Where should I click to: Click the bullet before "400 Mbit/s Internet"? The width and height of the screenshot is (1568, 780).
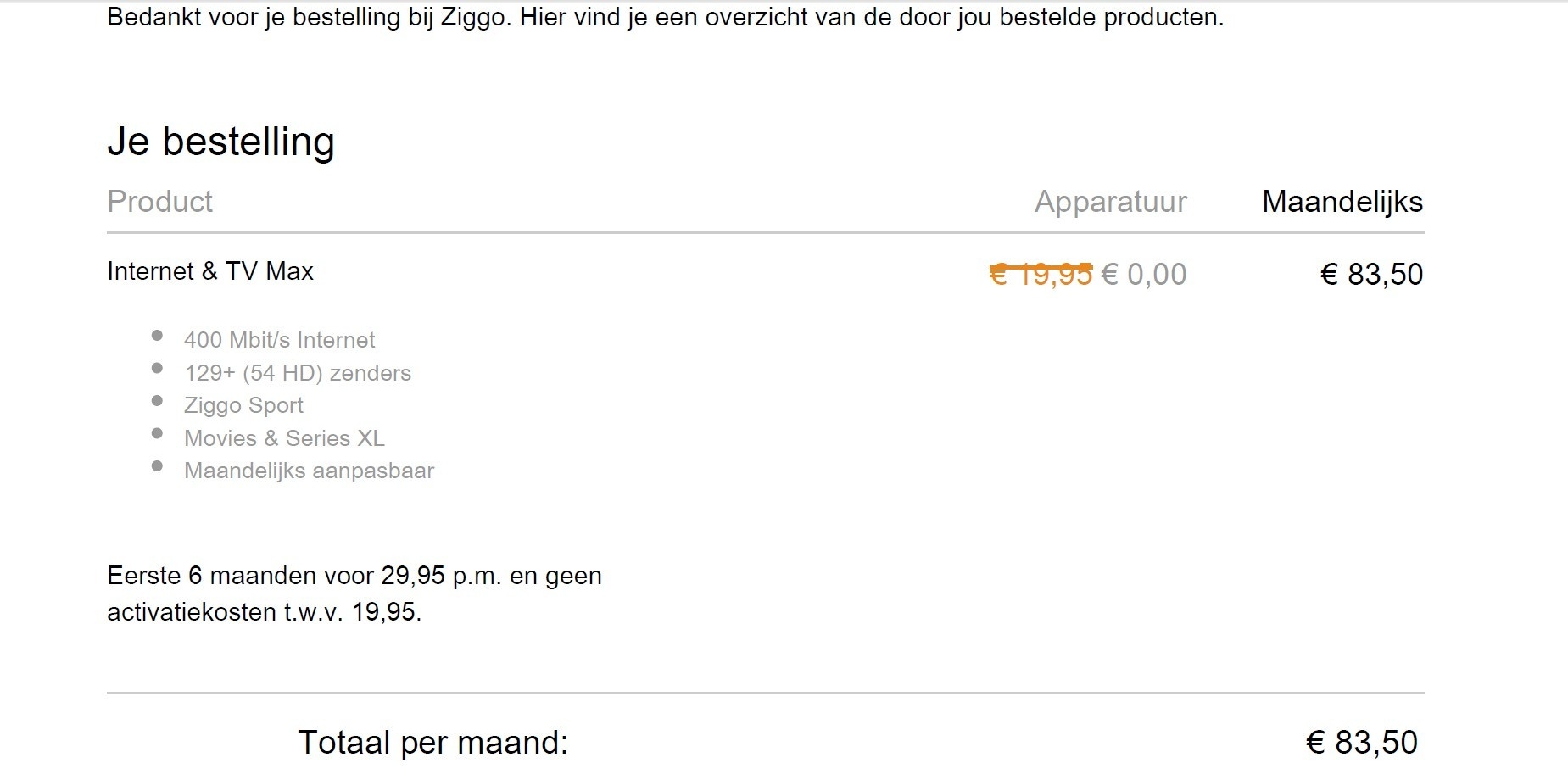coord(157,336)
